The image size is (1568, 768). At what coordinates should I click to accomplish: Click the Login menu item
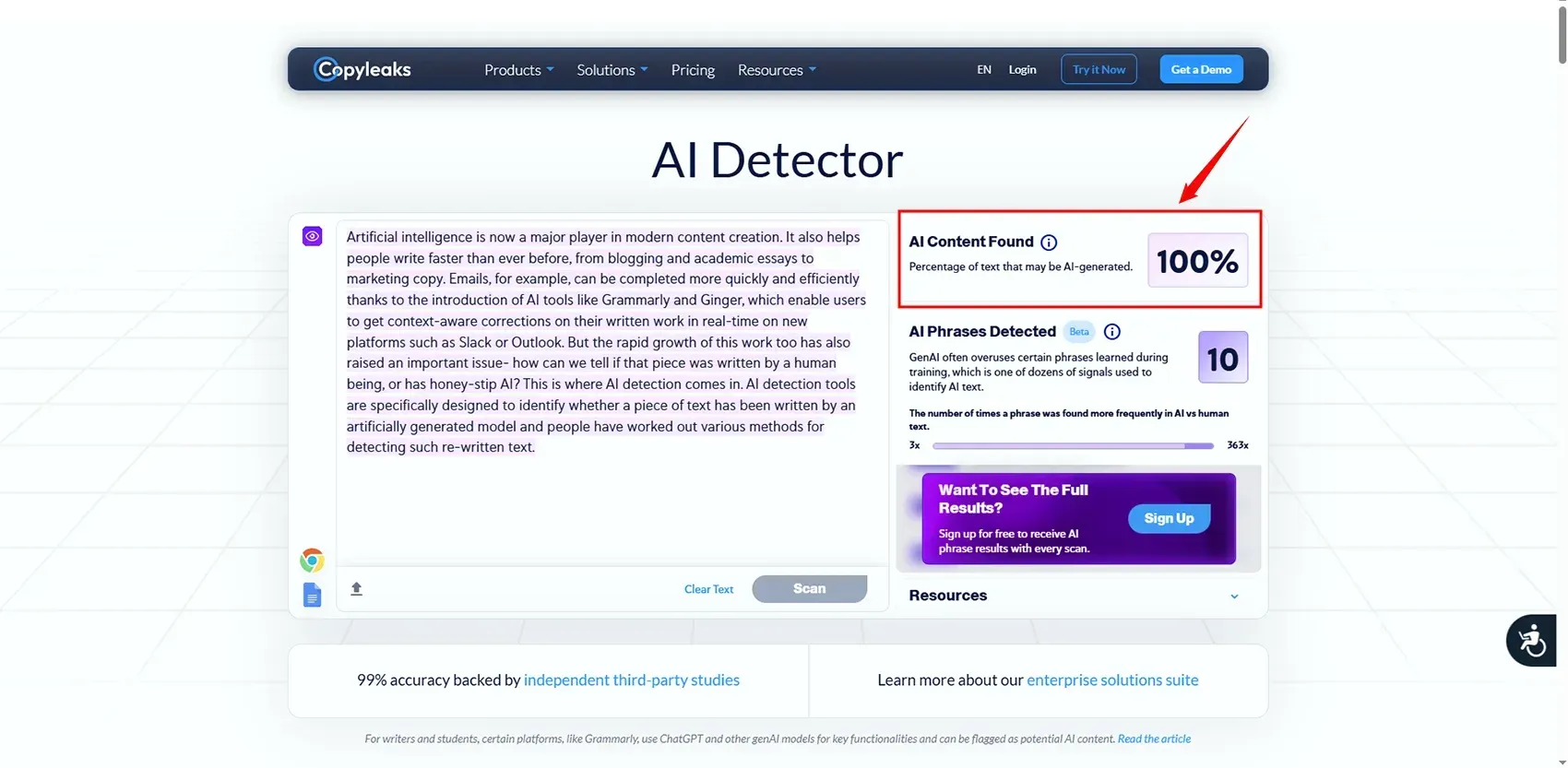[1022, 69]
